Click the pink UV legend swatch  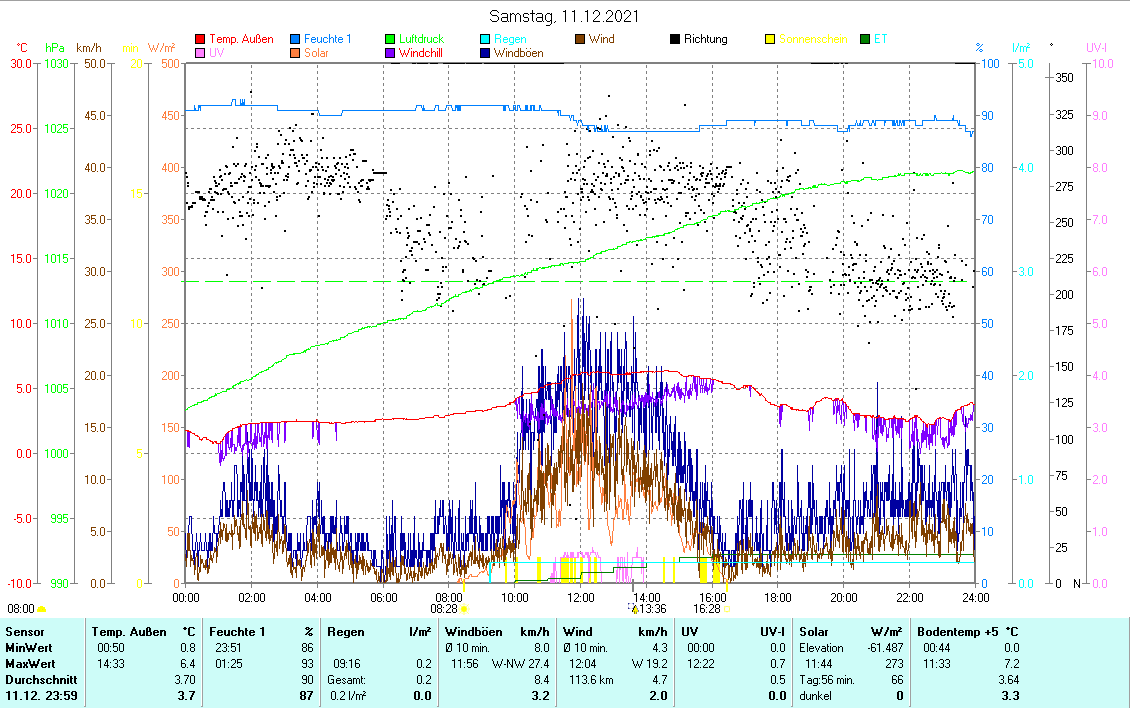201,53
